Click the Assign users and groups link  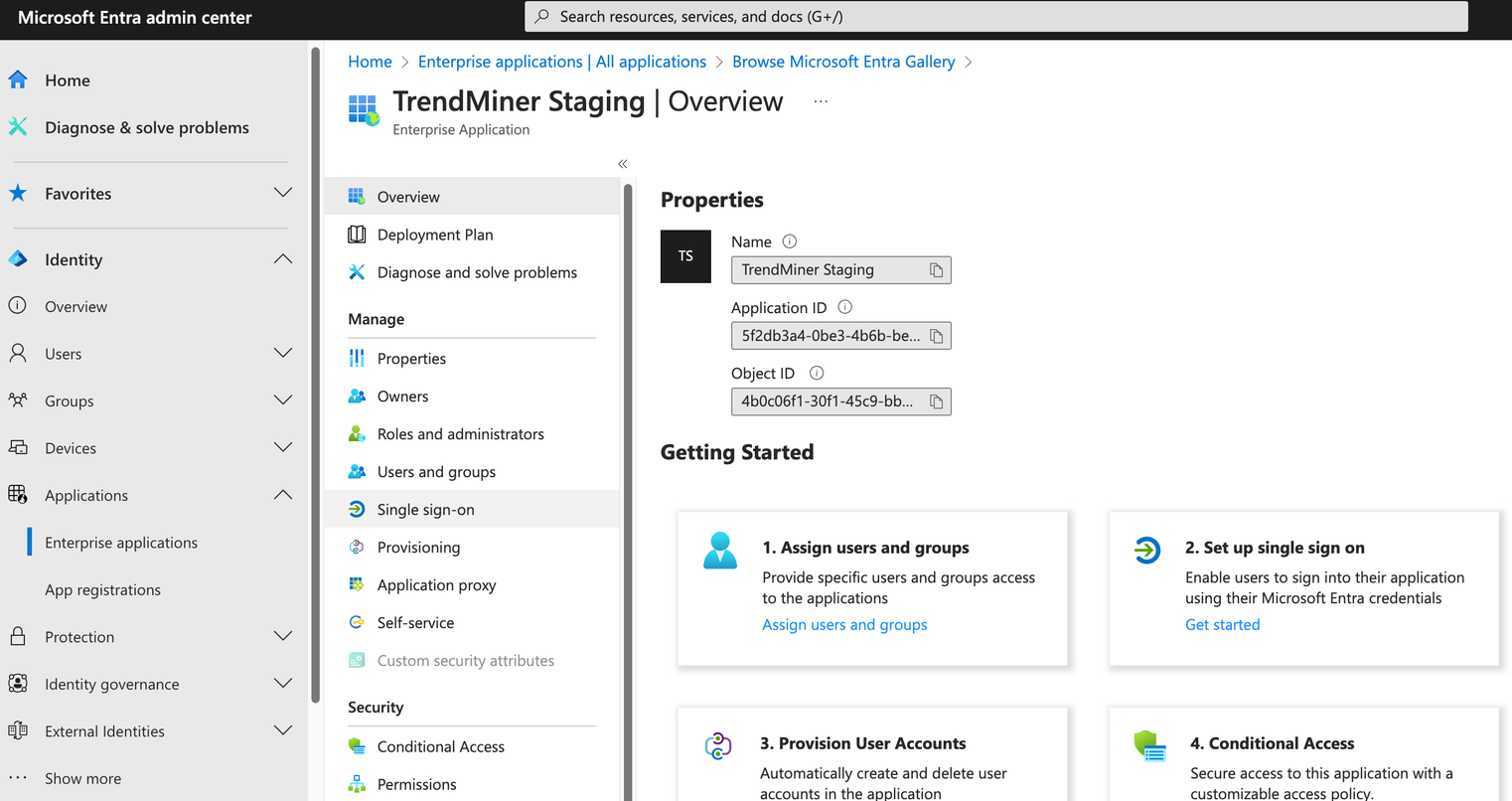tap(844, 625)
